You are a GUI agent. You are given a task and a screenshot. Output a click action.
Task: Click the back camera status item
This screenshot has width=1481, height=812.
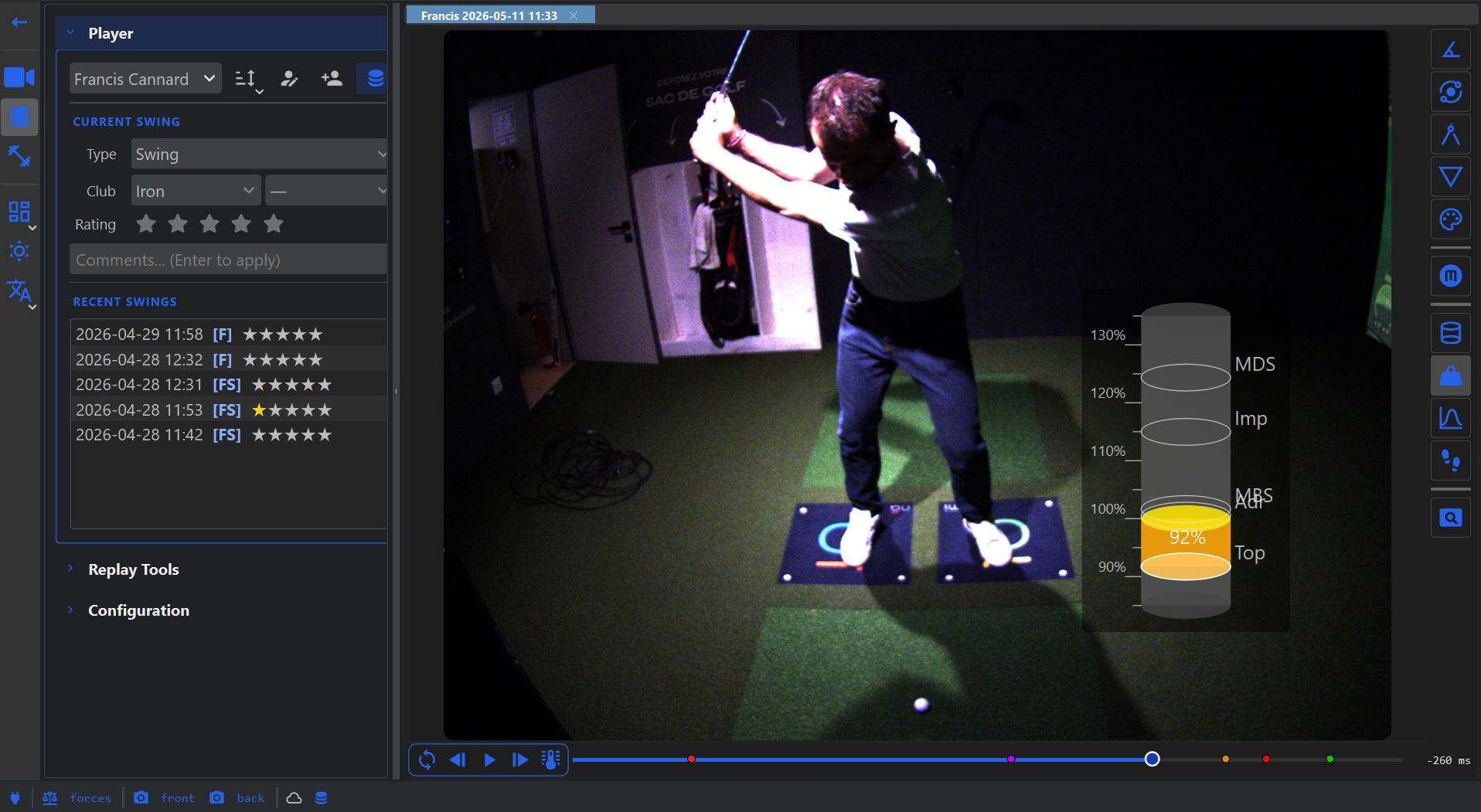pyautogui.click(x=237, y=797)
